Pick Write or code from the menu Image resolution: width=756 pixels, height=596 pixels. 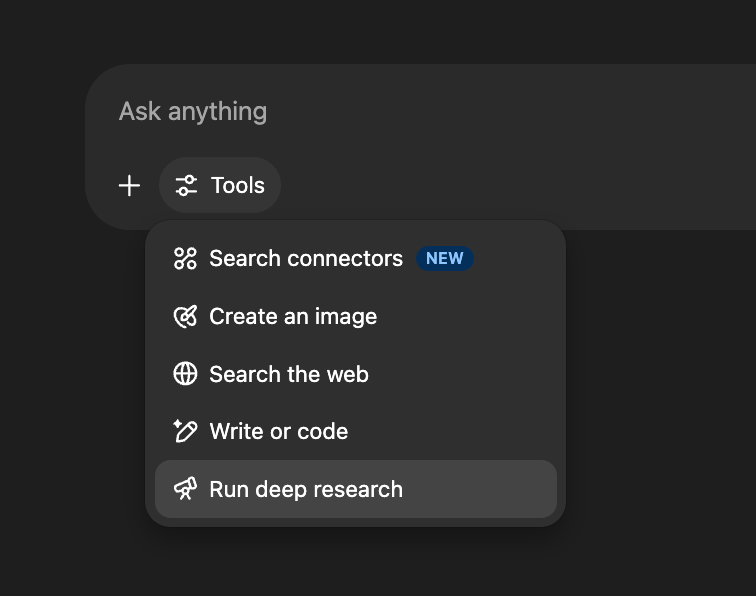pyautogui.click(x=279, y=432)
